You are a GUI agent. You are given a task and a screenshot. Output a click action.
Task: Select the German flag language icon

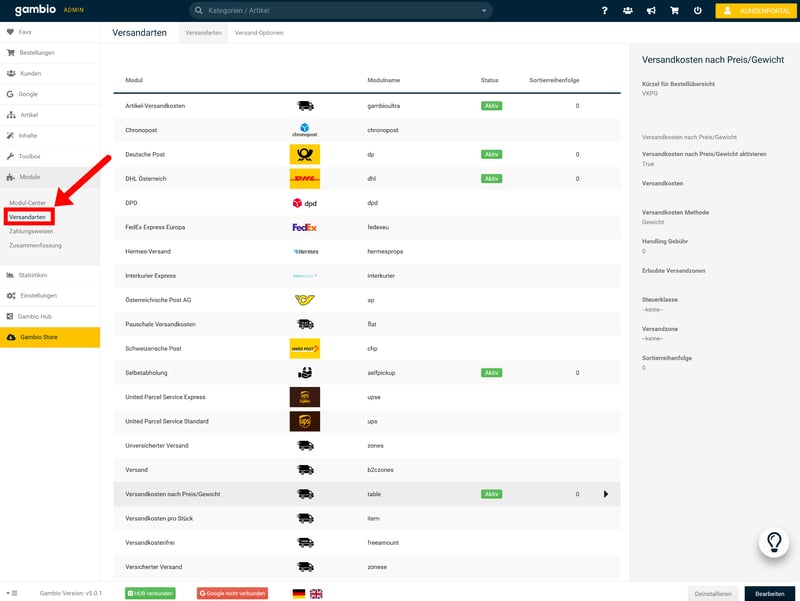(298, 593)
